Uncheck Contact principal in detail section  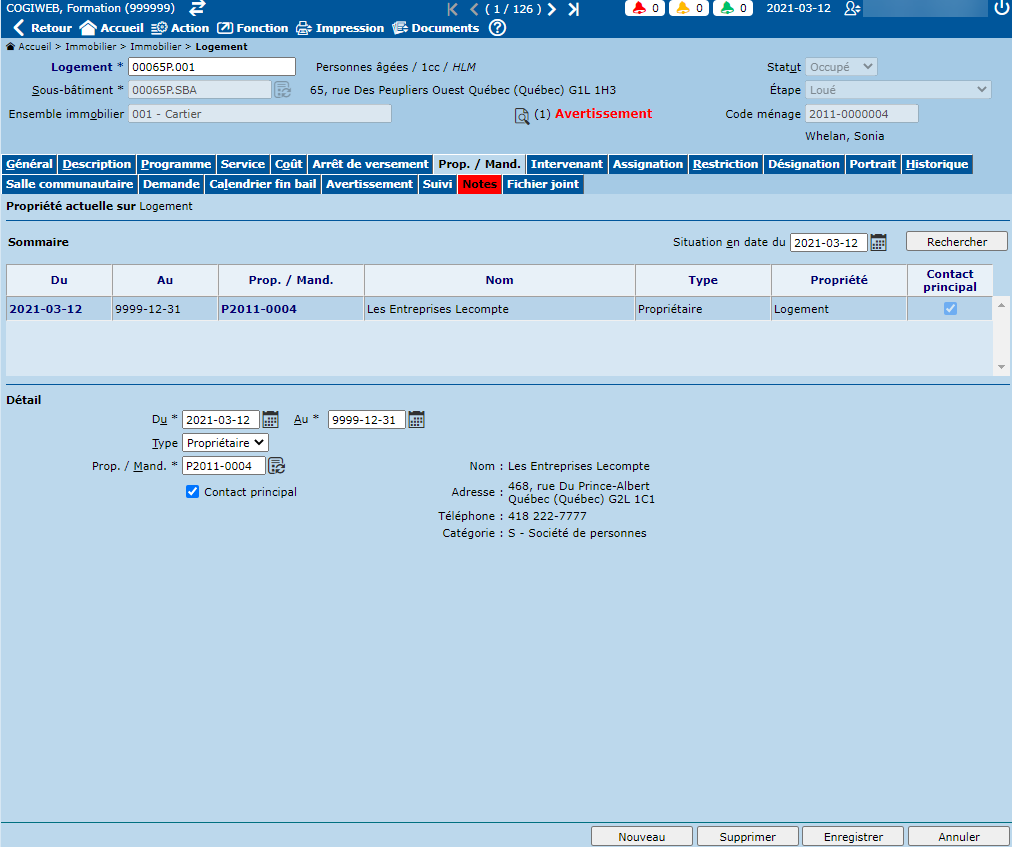pos(193,492)
